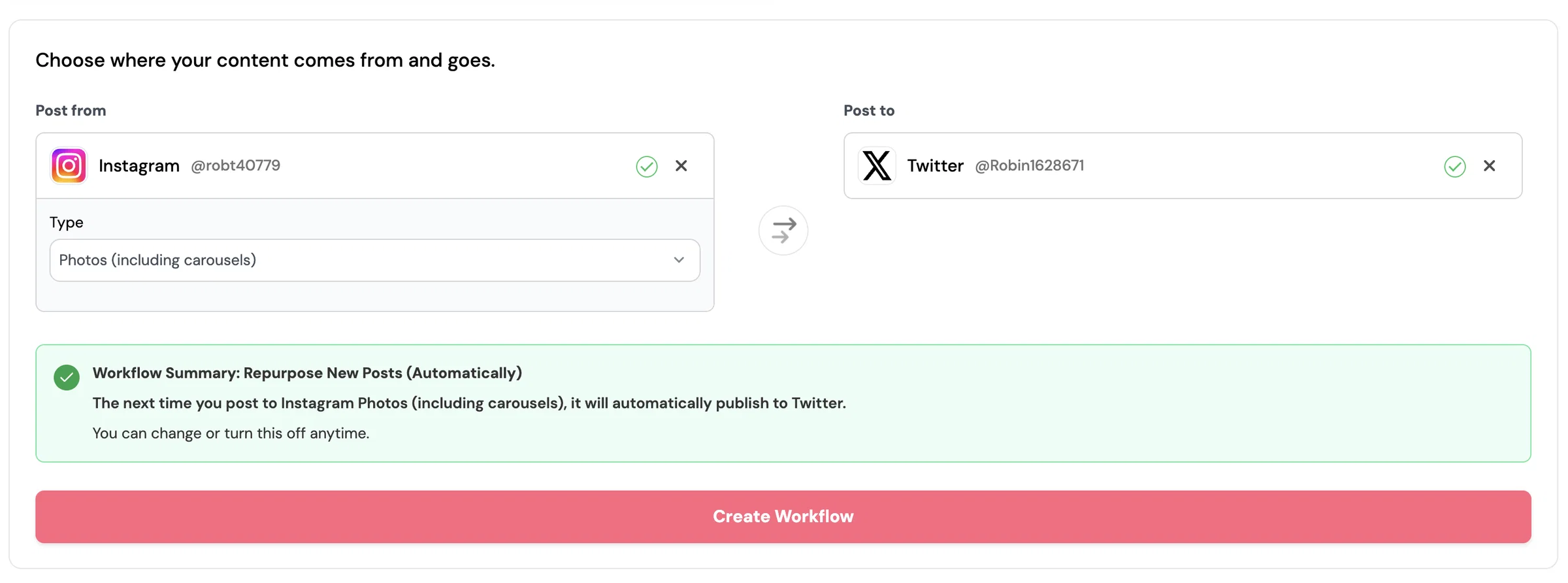The image size is (1568, 583).
Task: Click the Create Workflow button
Action: (783, 516)
